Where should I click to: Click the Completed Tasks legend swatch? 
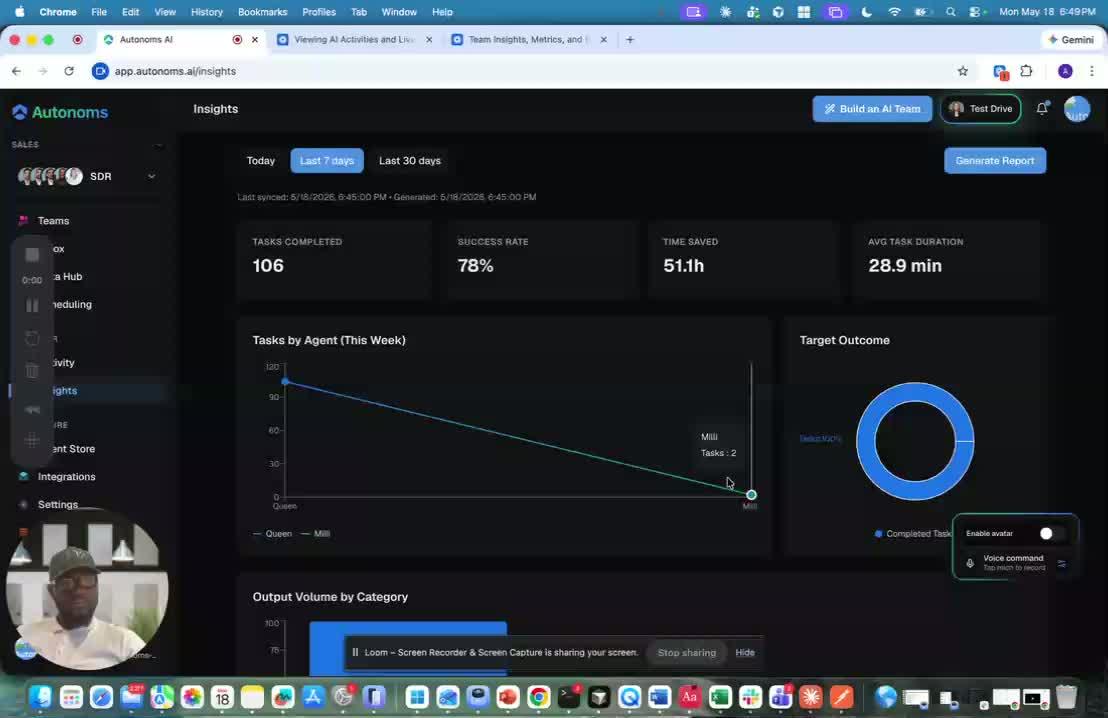(878, 534)
